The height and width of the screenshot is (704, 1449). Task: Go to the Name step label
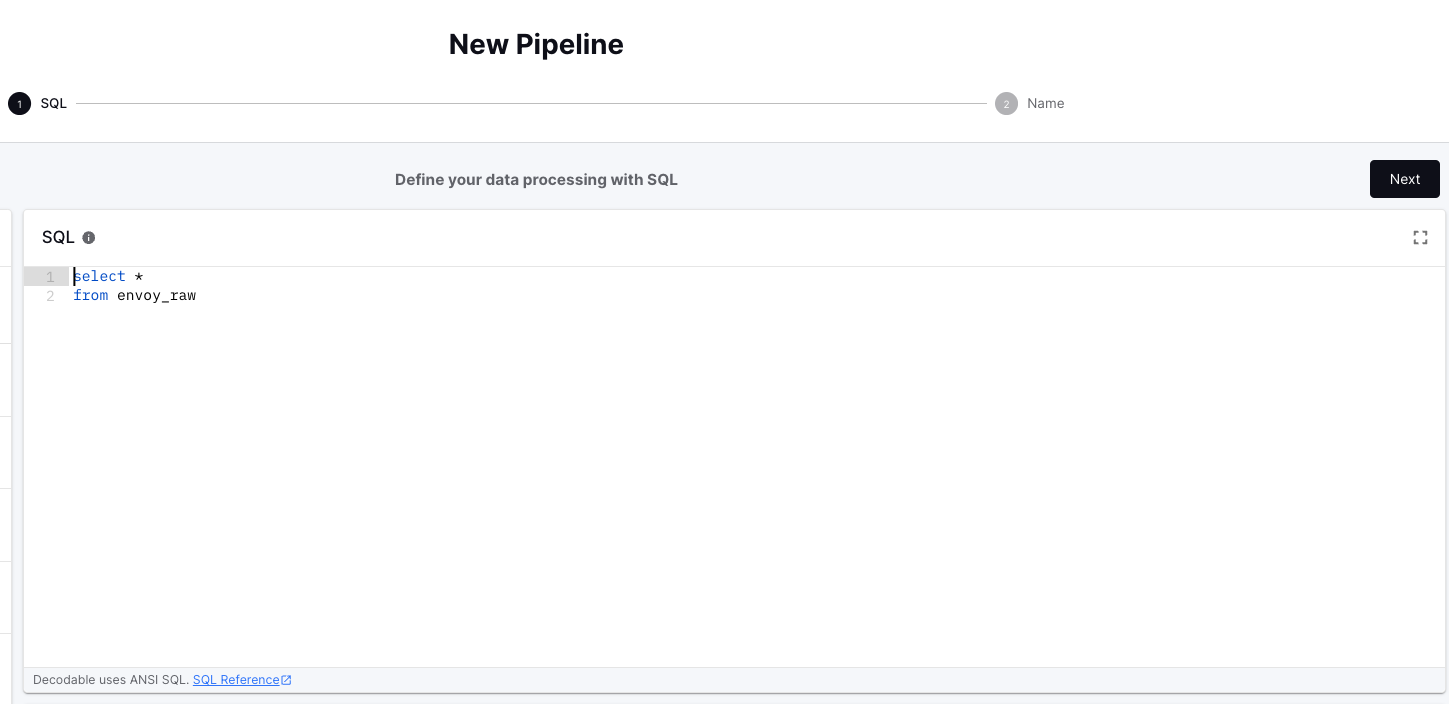point(1045,104)
